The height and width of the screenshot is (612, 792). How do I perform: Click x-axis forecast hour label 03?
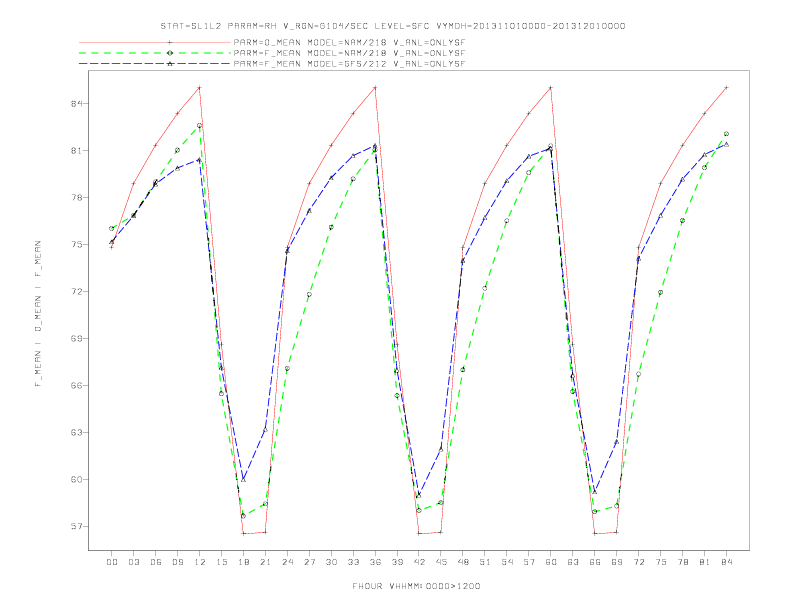(x=134, y=562)
